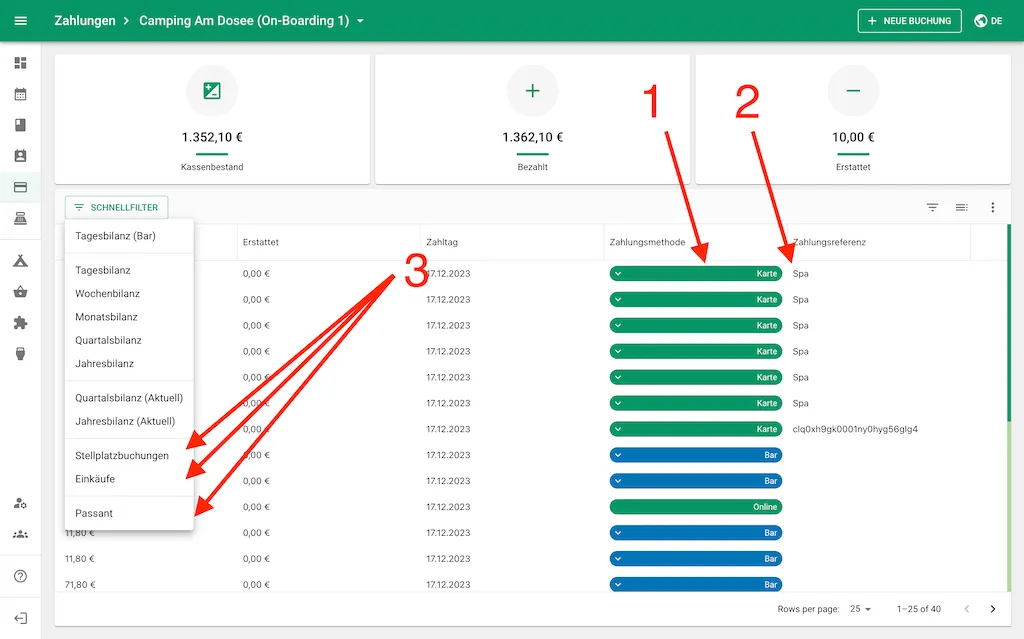This screenshot has height=639, width=1024.
Task: Expand the Bar dropdown of the lowest 11,80 € row
Action: 618,559
